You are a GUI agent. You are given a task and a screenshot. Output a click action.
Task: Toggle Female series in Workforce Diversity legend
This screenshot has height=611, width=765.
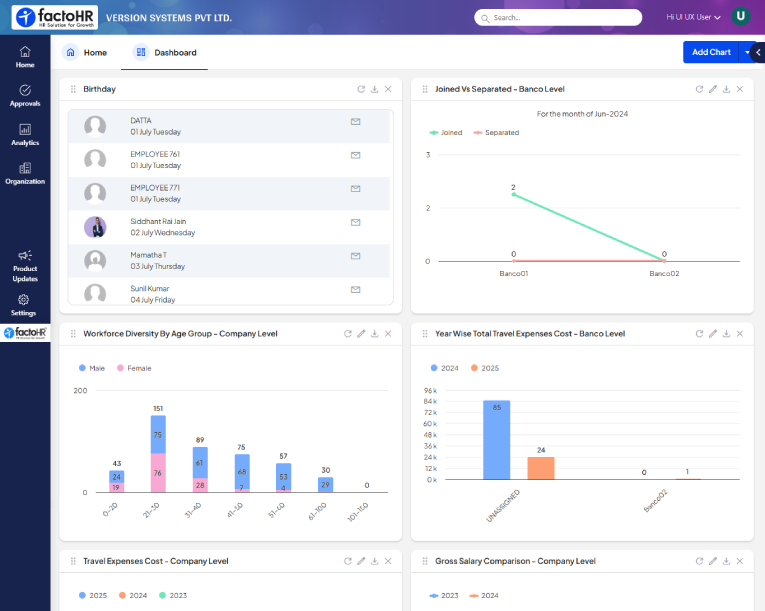[133, 368]
